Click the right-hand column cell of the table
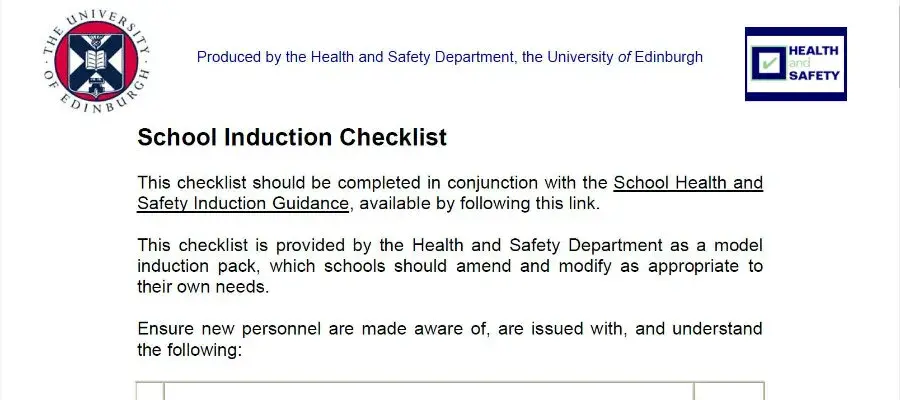 (728, 391)
